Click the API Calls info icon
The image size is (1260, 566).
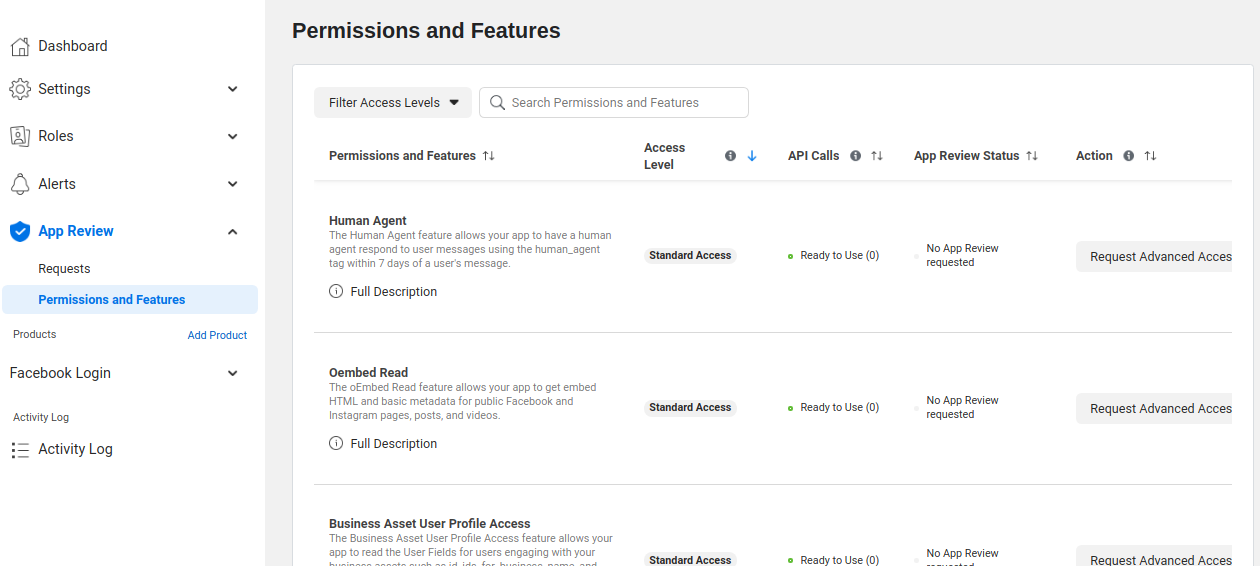click(855, 156)
